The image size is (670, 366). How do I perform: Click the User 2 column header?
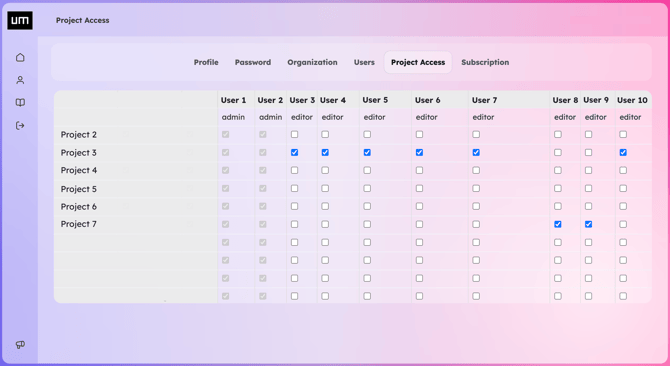(270, 100)
